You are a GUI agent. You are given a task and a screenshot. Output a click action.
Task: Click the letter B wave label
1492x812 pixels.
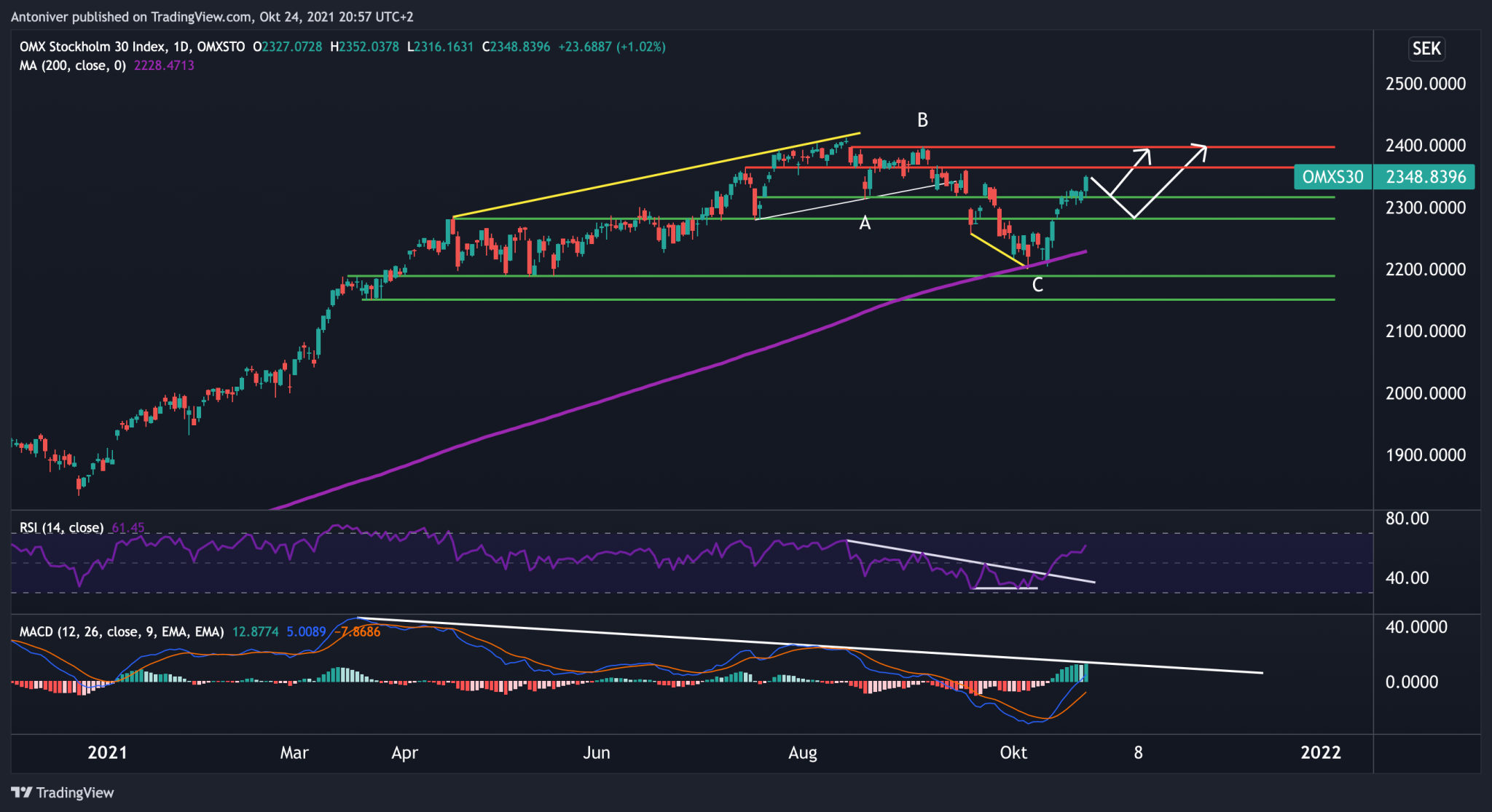(x=922, y=120)
